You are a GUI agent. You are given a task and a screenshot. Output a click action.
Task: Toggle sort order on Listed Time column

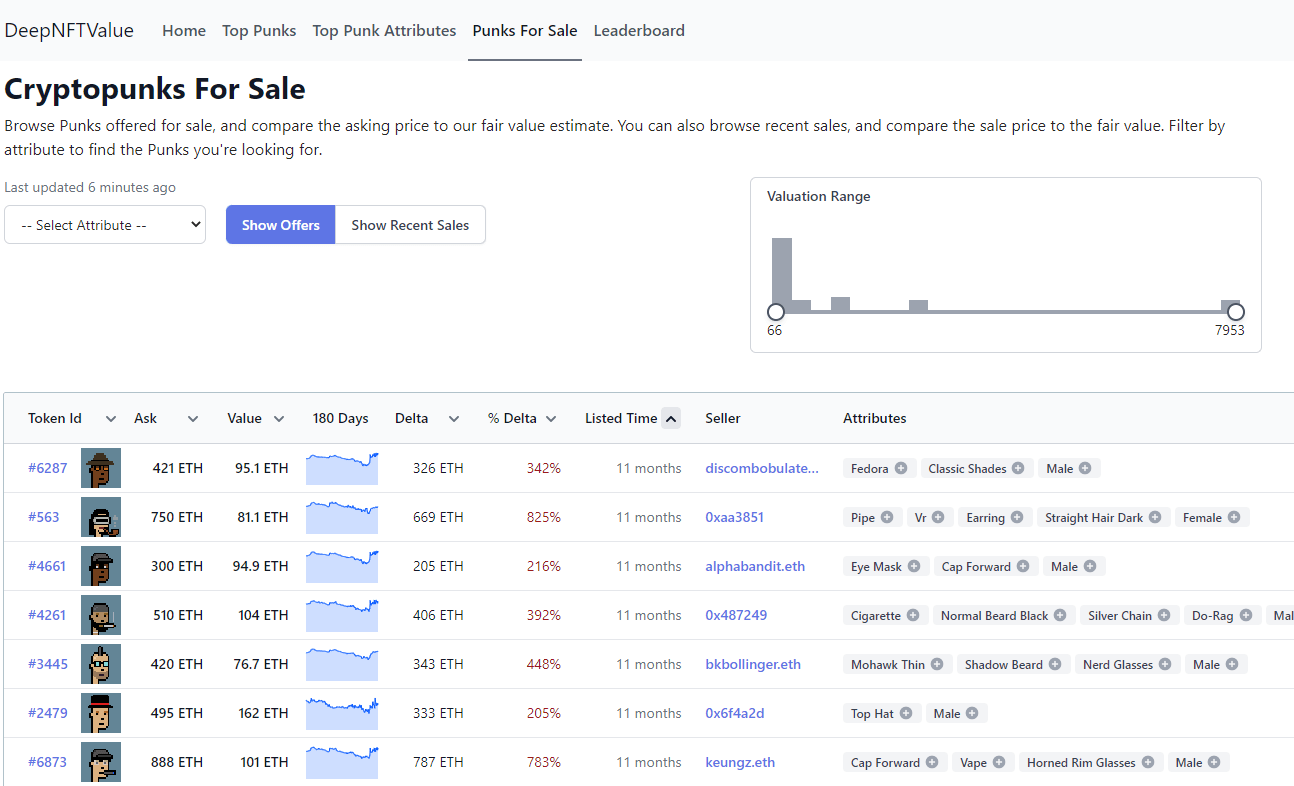click(670, 418)
